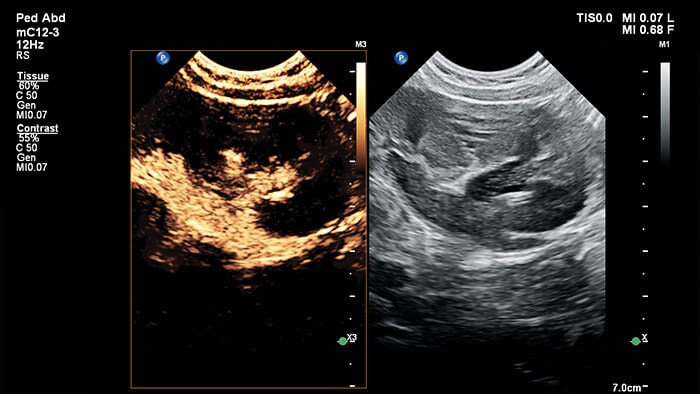Click the 'MI 0.68 F' readout

pos(648,30)
